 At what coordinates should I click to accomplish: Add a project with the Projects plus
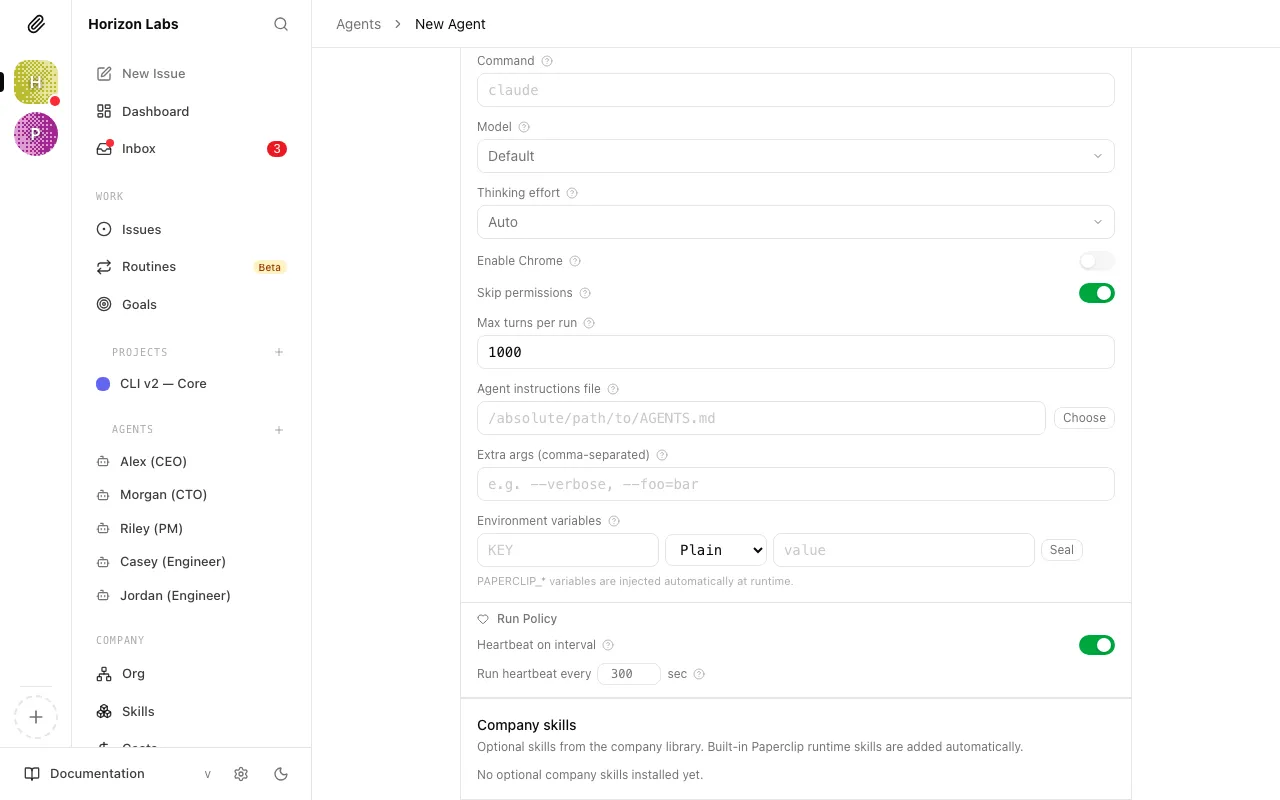click(x=279, y=352)
